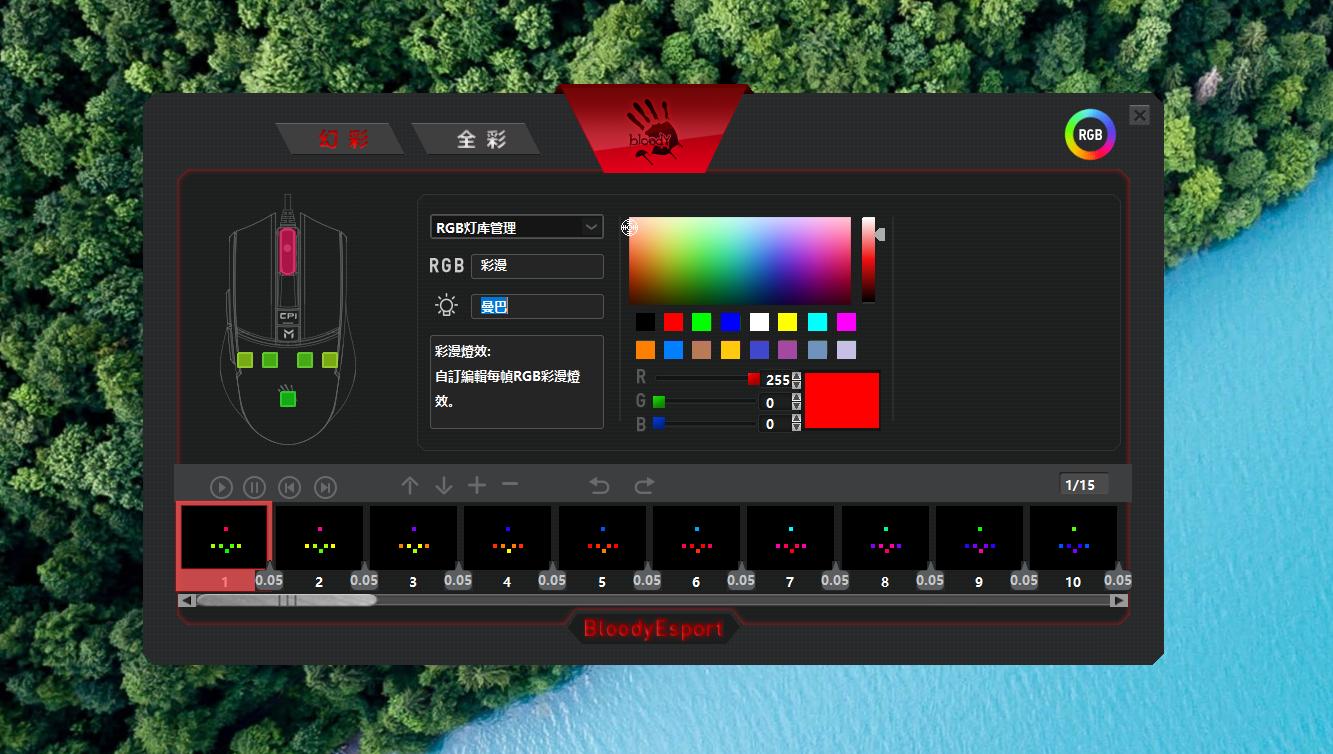Jump to the last animation frame
This screenshot has width=1333, height=754.
pos(325,487)
